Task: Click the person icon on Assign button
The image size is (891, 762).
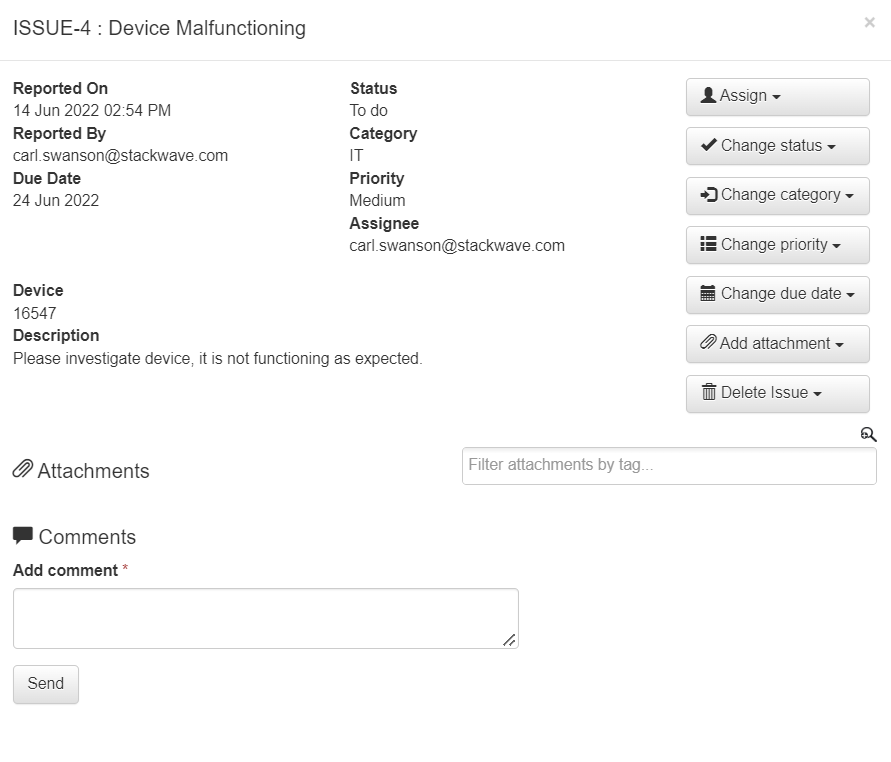Action: [708, 95]
